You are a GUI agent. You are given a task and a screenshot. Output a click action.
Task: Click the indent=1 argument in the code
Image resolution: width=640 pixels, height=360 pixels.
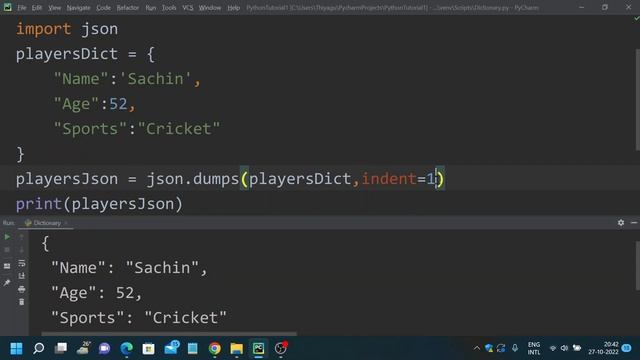tap(399, 179)
